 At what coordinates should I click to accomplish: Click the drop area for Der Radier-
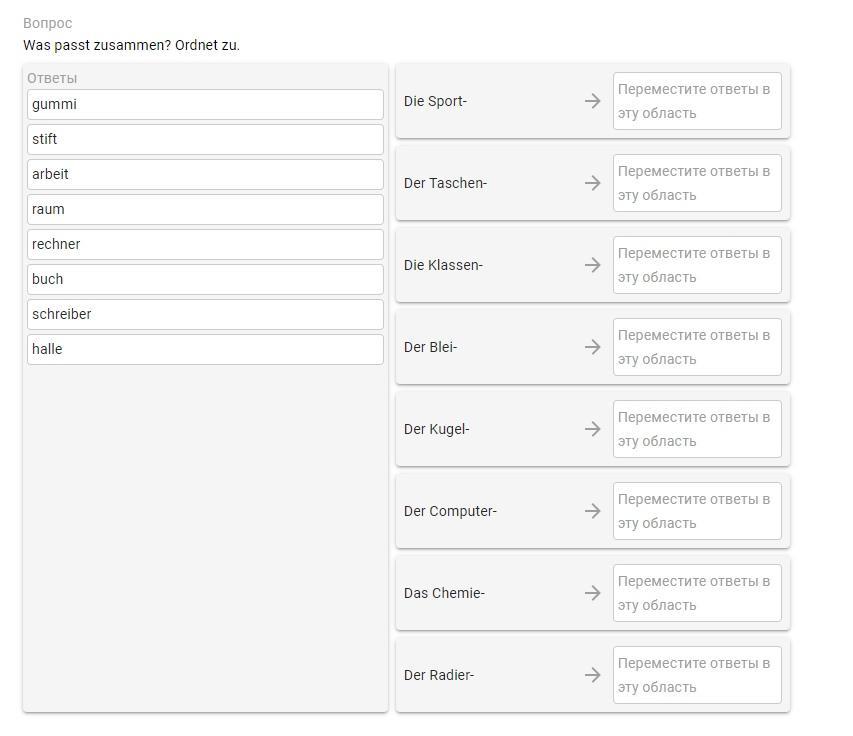click(x=697, y=675)
